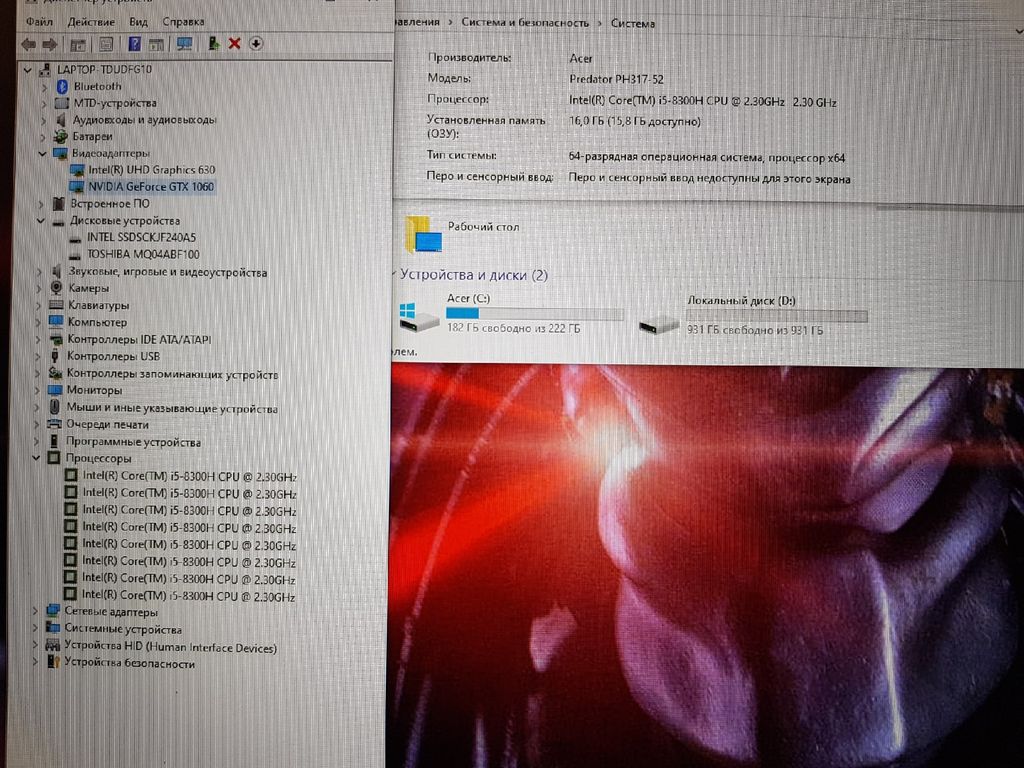This screenshot has width=1024, height=768.
Task: Open the Справка menu
Action: 184,22
